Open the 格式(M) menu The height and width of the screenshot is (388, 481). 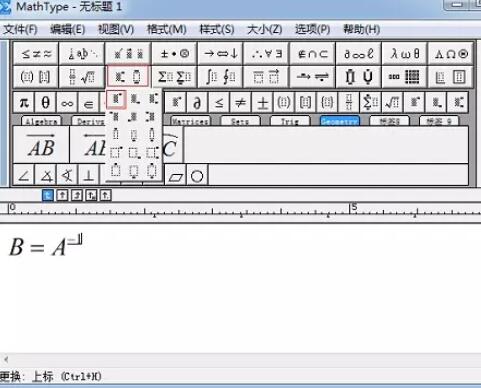pyautogui.click(x=167, y=29)
